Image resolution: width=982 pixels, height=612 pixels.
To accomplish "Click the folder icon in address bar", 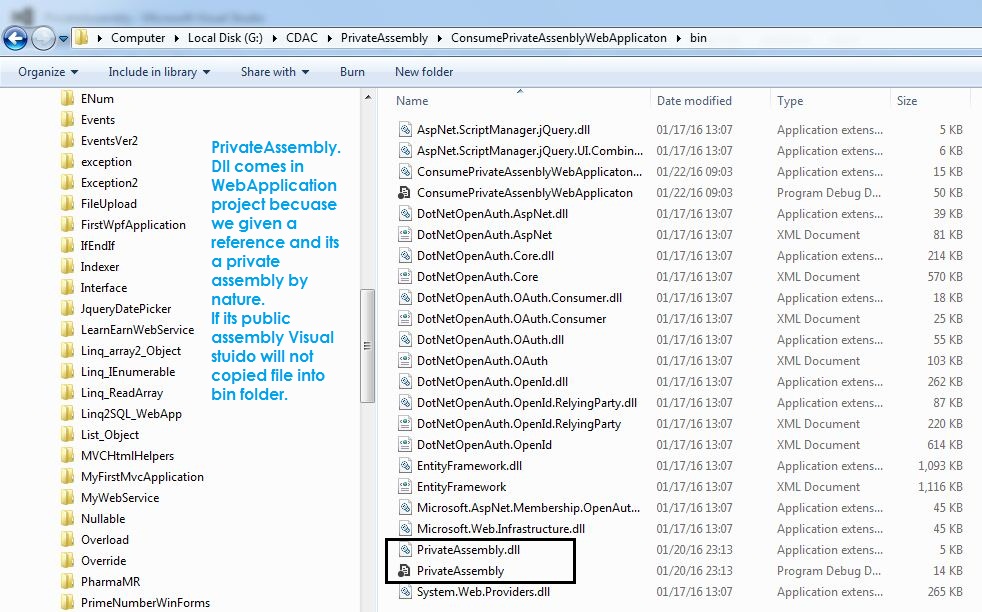I will (x=81, y=38).
